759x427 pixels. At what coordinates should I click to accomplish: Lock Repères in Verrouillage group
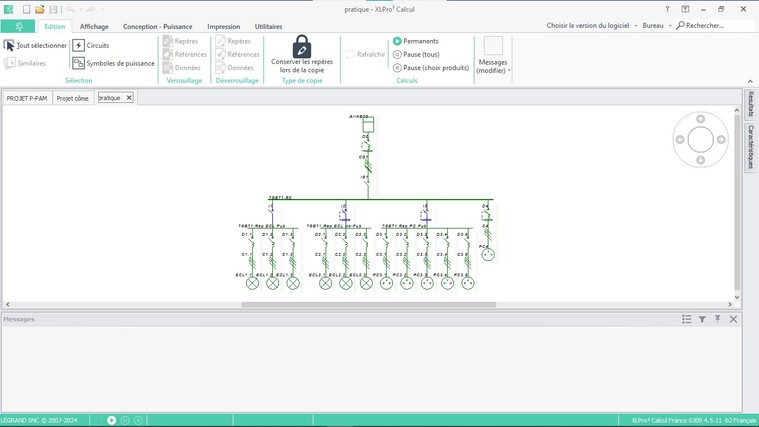pyautogui.click(x=181, y=41)
